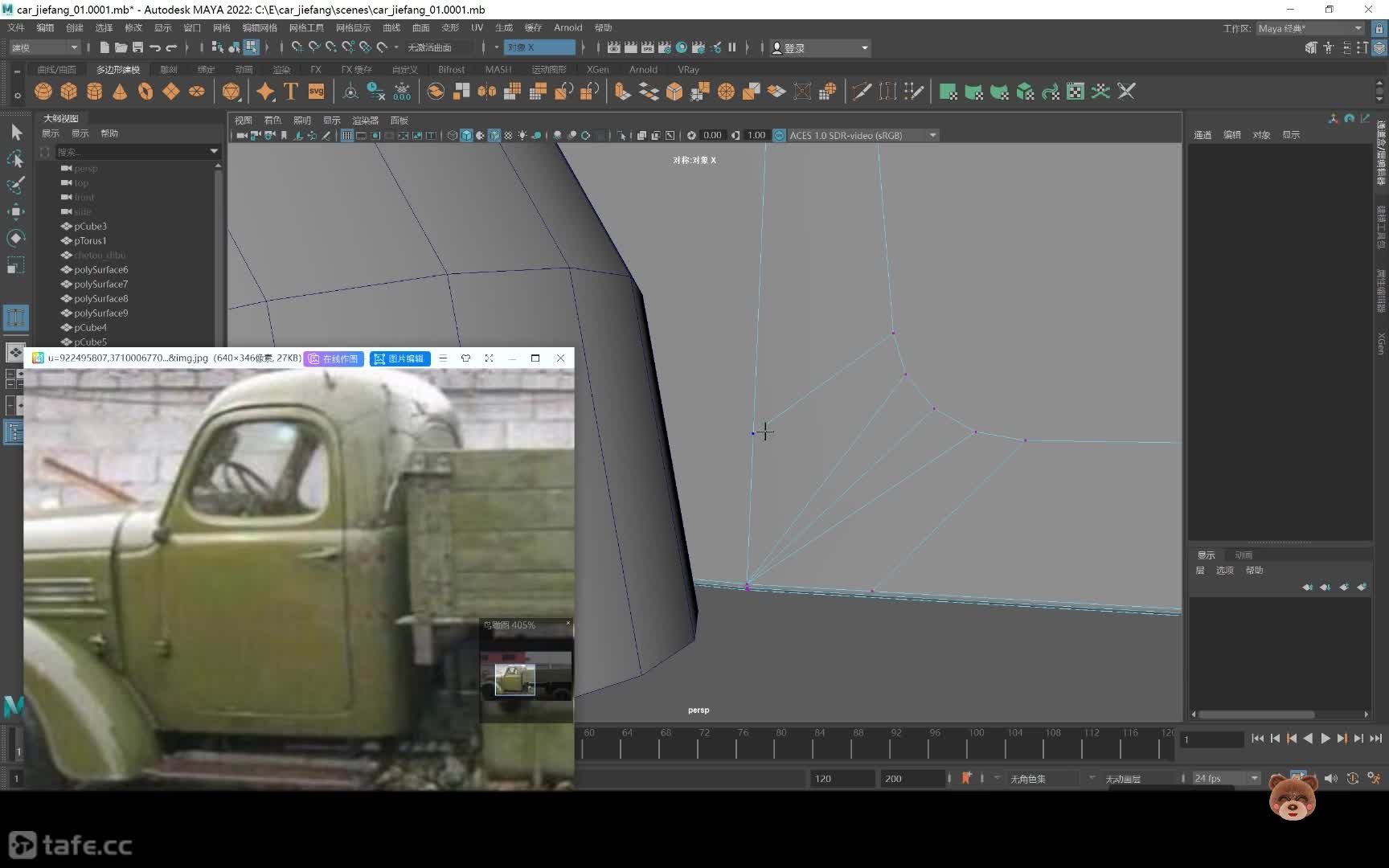The width and height of the screenshot is (1389, 868).
Task: Click play backwards button
Action: tap(1309, 738)
